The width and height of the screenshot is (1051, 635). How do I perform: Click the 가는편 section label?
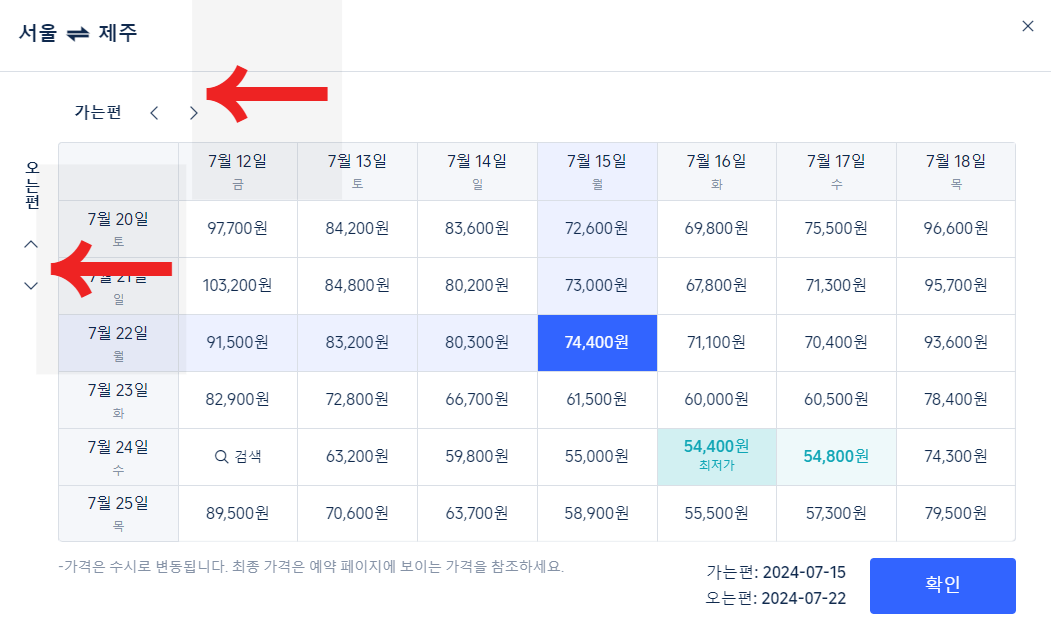tap(96, 112)
